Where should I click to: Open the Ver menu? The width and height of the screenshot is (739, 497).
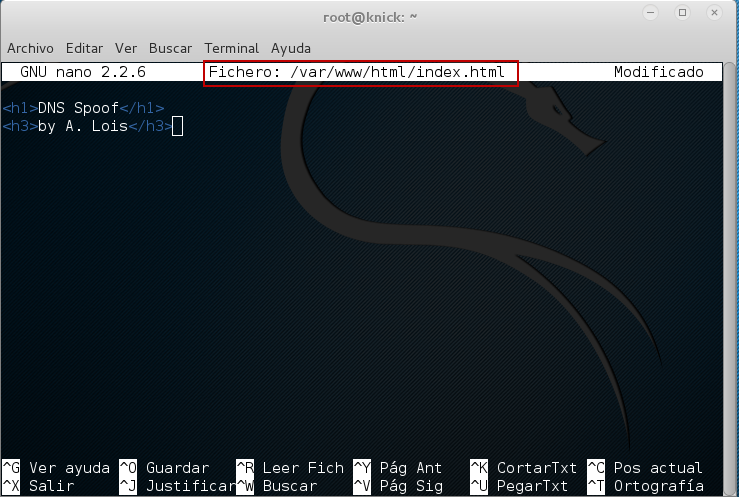126,49
